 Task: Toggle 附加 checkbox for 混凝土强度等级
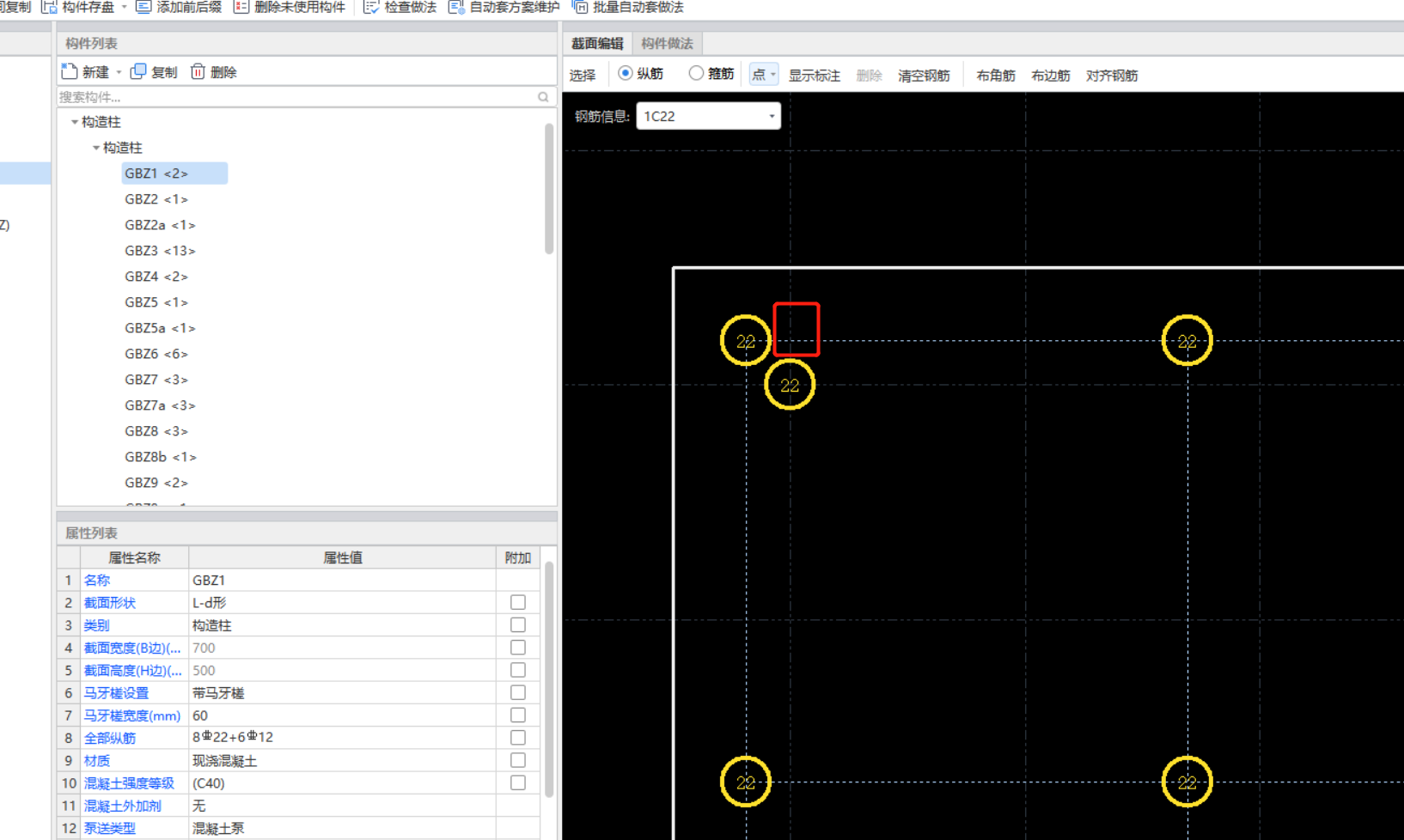[x=517, y=782]
